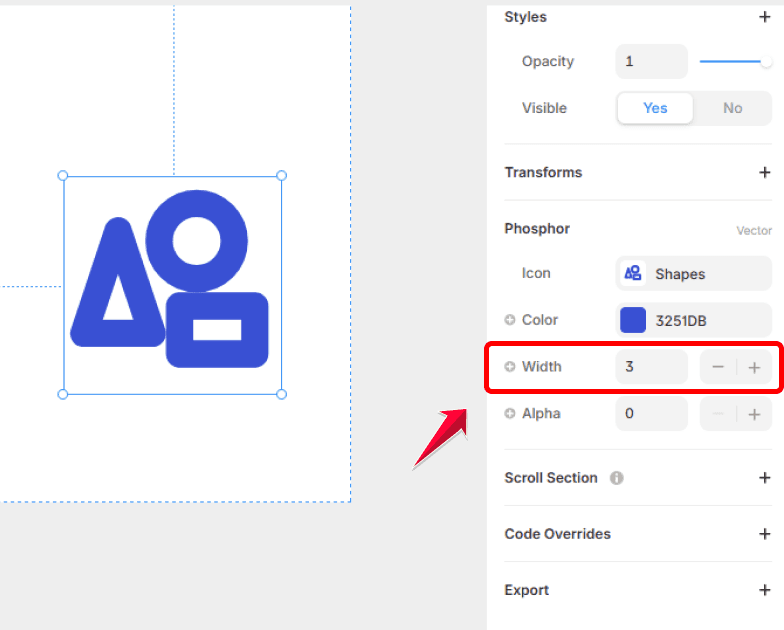784x630 pixels.
Task: Set Visible to Yes
Action: coord(655,108)
